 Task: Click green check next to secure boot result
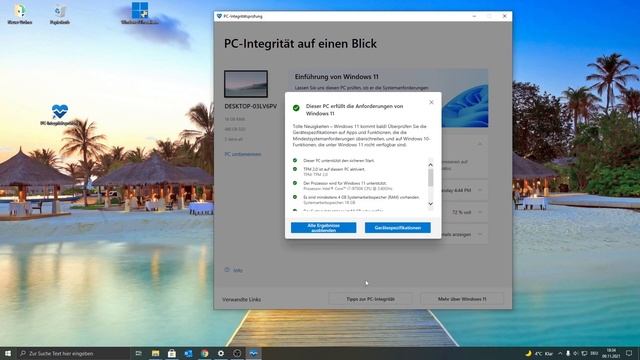pyautogui.click(x=295, y=160)
